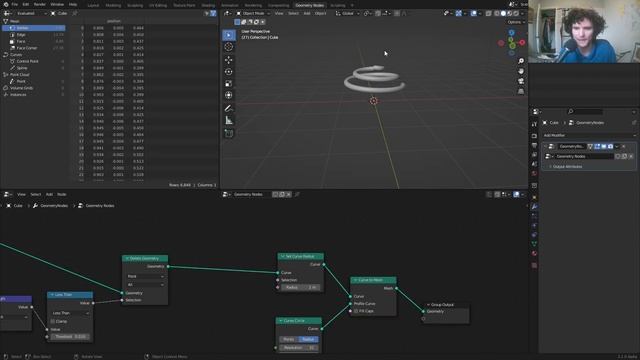Viewport: 640px width, 360px height.
Task: Remove the GeometryNodes modifier with X
Action: 623,146
